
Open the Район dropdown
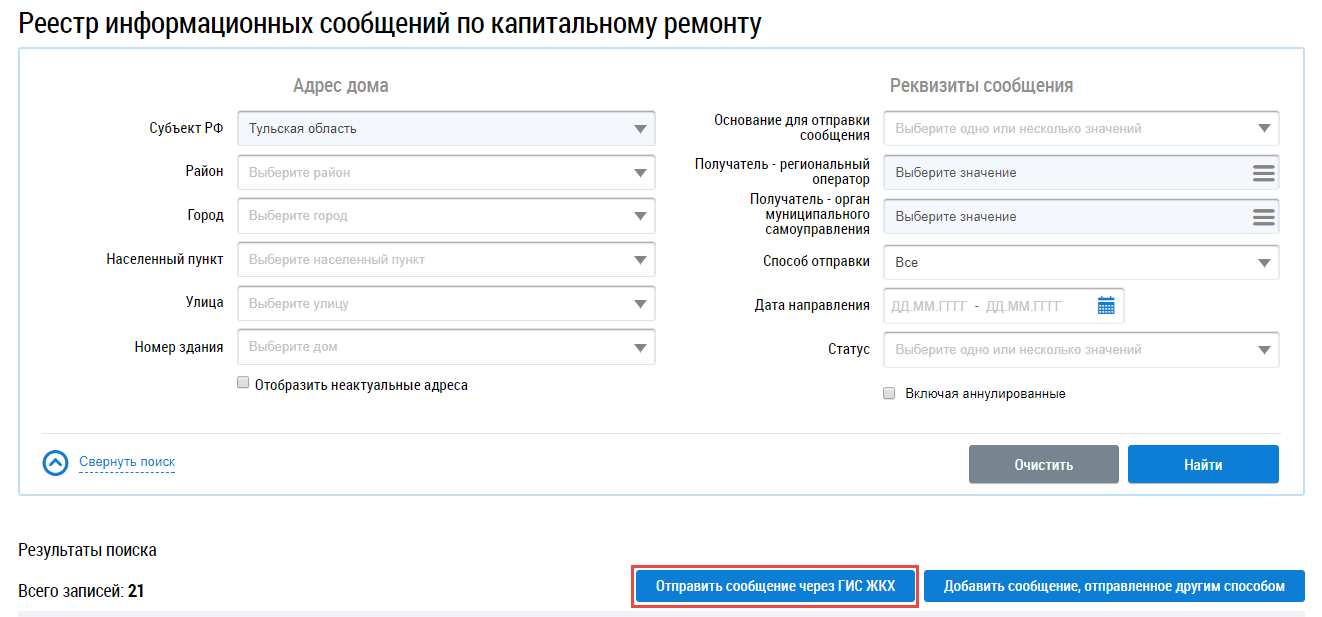coord(446,173)
